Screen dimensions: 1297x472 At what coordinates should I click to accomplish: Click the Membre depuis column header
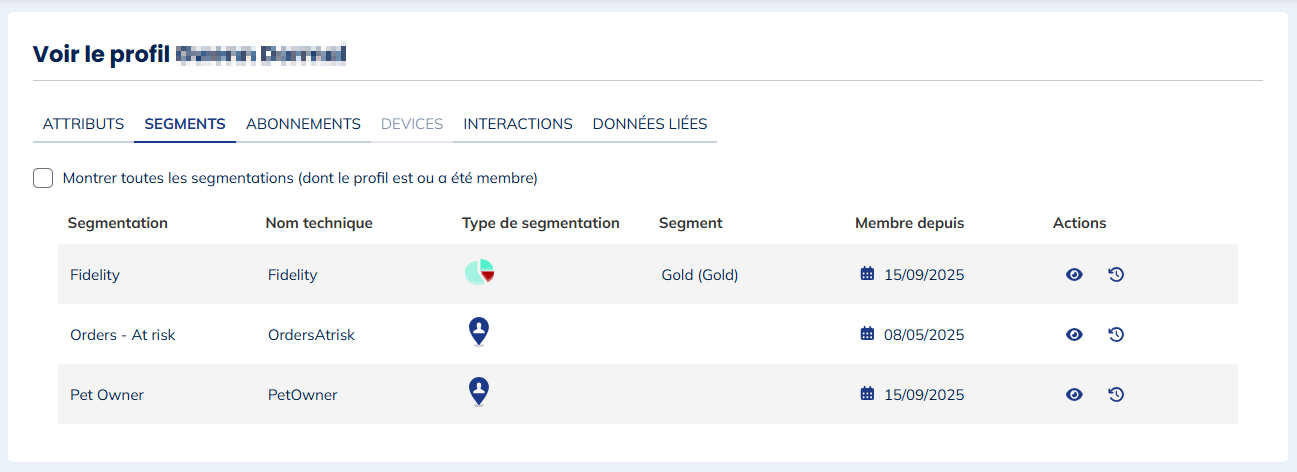pyautogui.click(x=910, y=223)
